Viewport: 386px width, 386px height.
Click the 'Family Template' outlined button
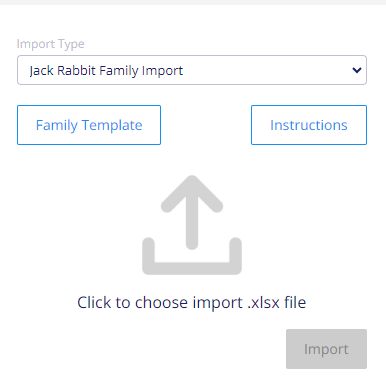pyautogui.click(x=89, y=125)
